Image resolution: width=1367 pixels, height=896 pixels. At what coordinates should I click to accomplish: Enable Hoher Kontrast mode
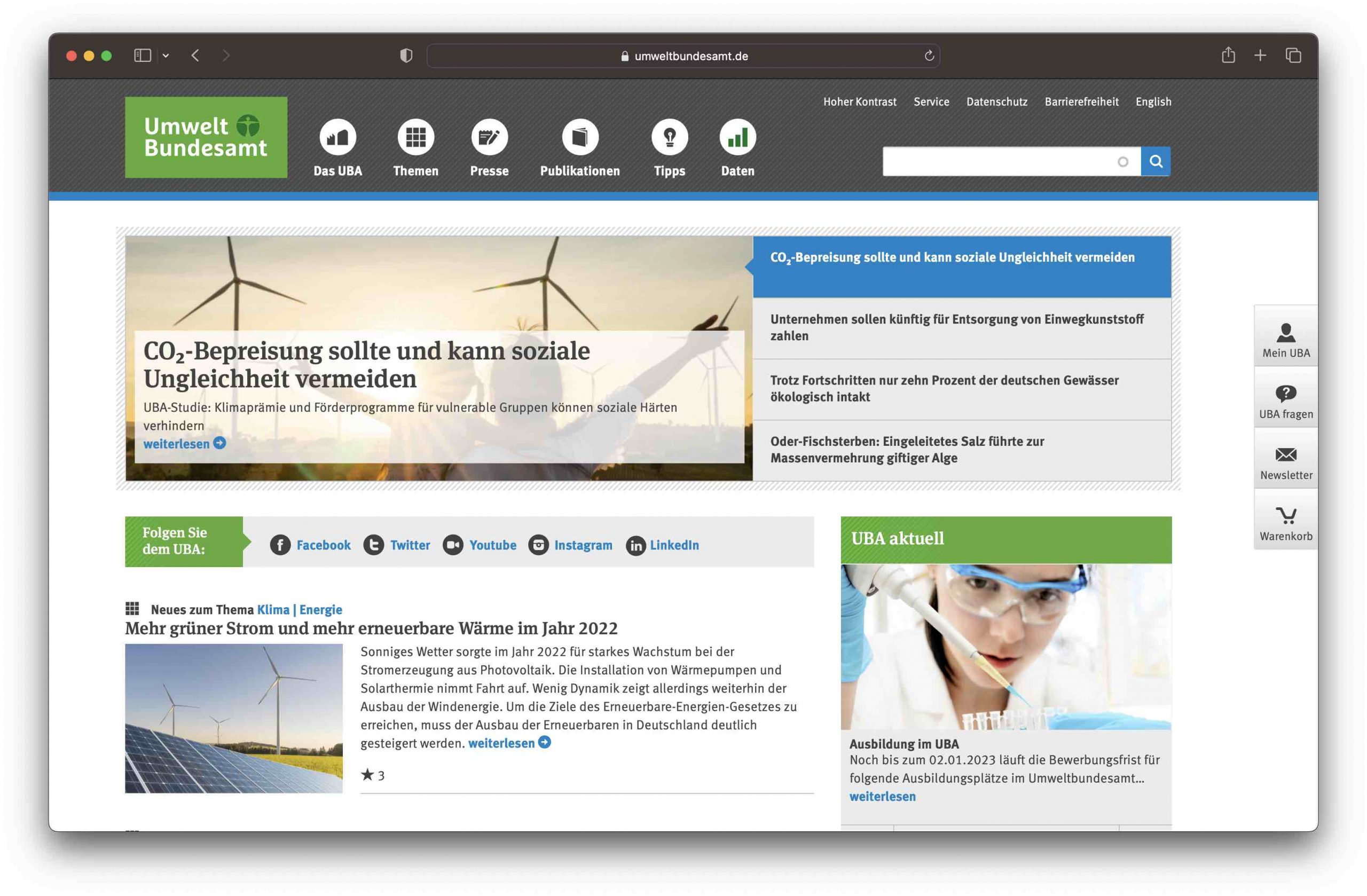point(859,101)
